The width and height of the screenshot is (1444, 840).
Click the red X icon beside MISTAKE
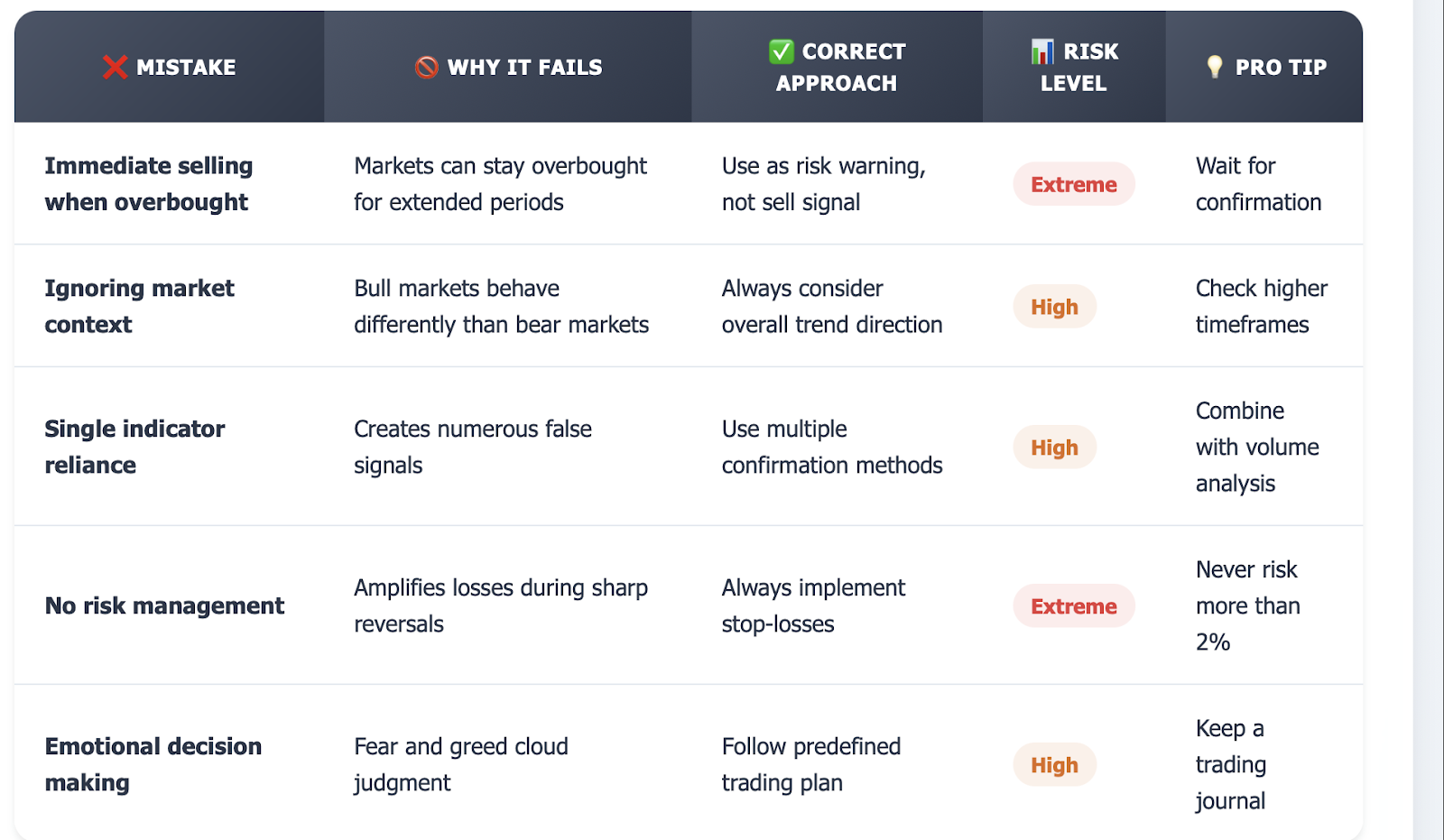(x=115, y=68)
